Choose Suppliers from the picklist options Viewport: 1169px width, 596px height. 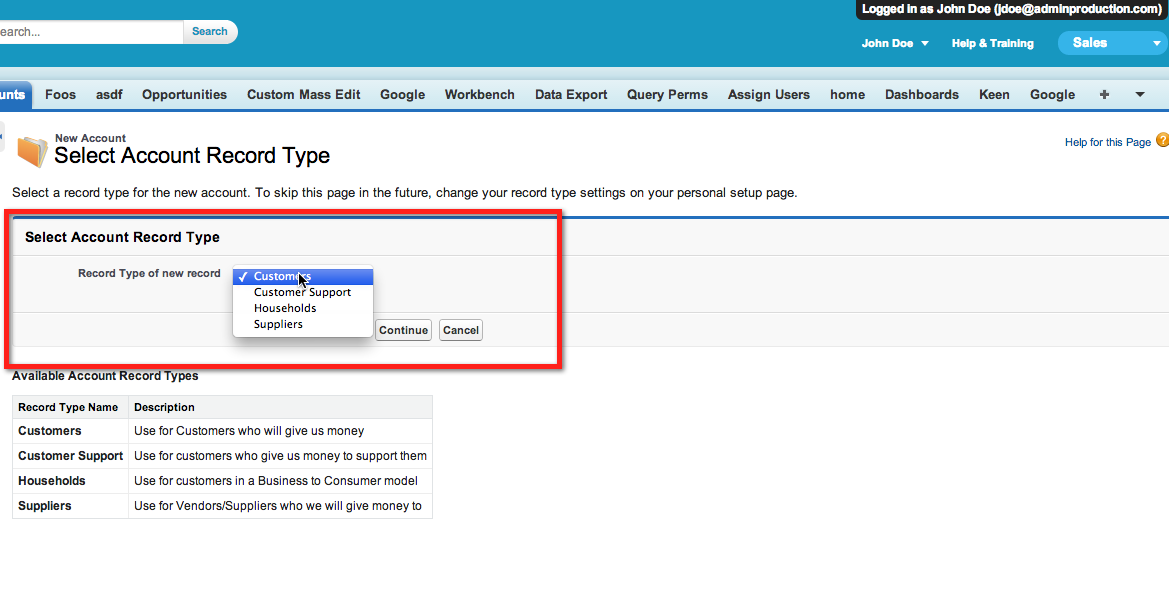277,324
